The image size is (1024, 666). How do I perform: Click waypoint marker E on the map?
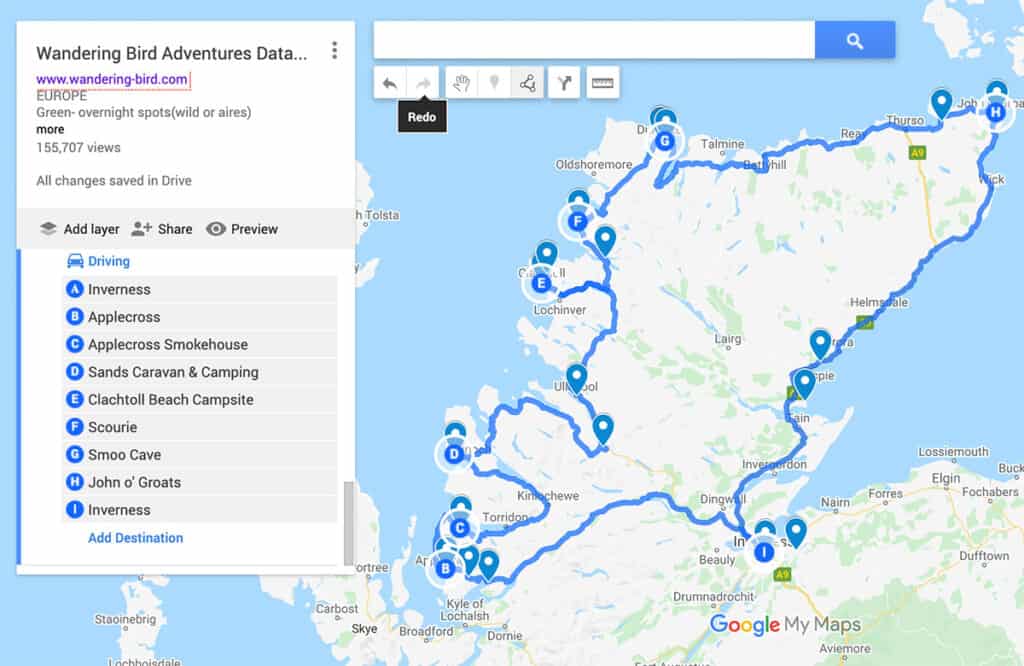[540, 283]
